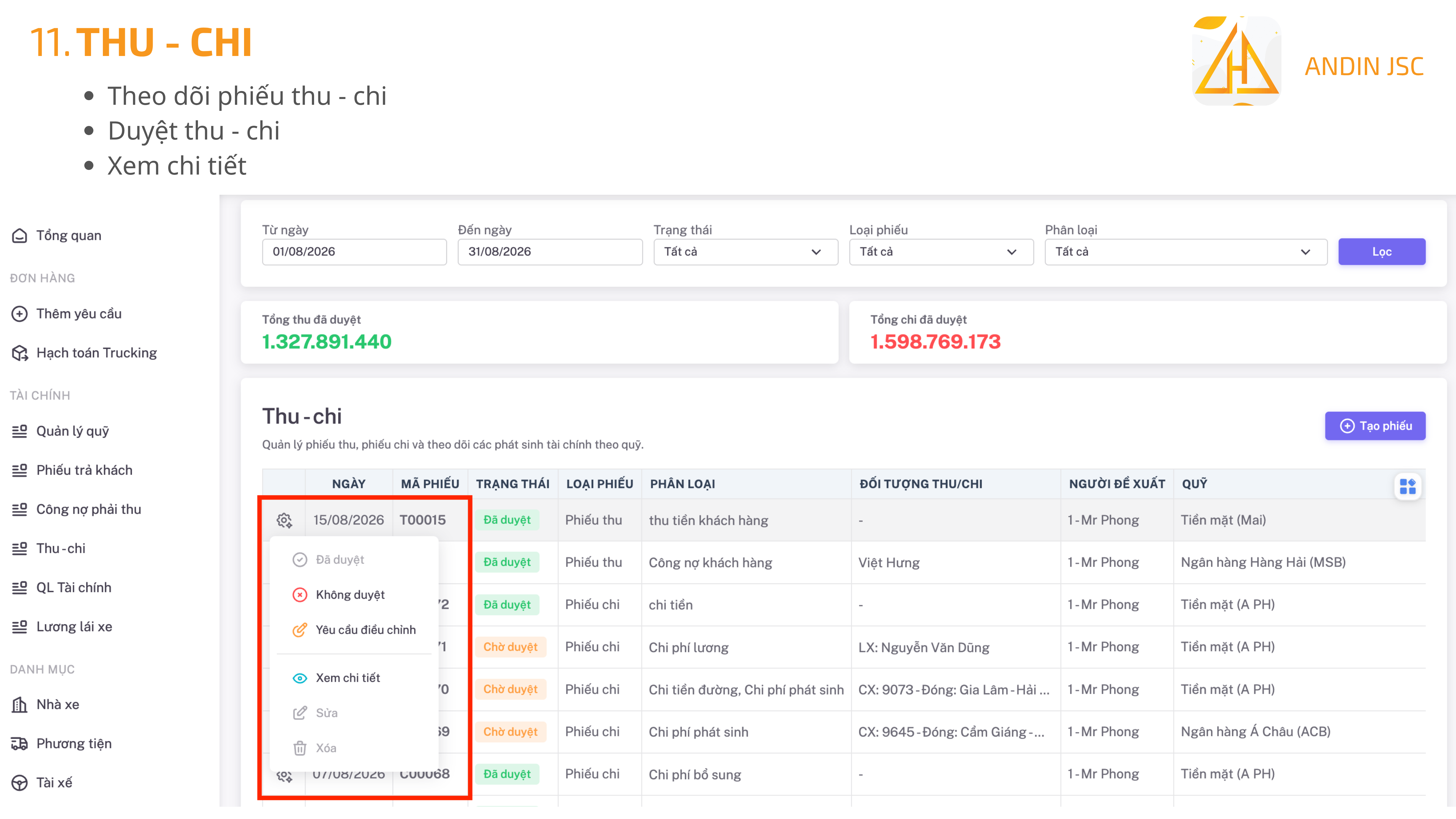Click the Lương lái xe sidebar icon

[20, 627]
